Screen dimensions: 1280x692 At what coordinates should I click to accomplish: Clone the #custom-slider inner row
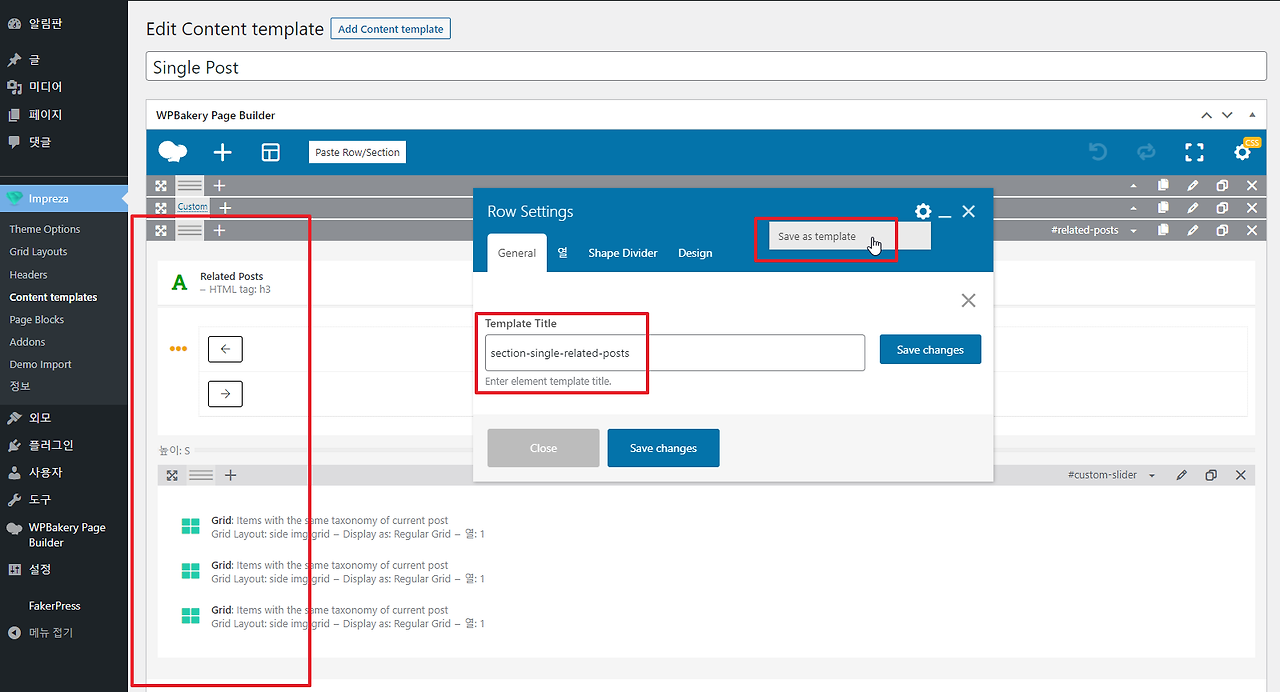(x=1211, y=475)
